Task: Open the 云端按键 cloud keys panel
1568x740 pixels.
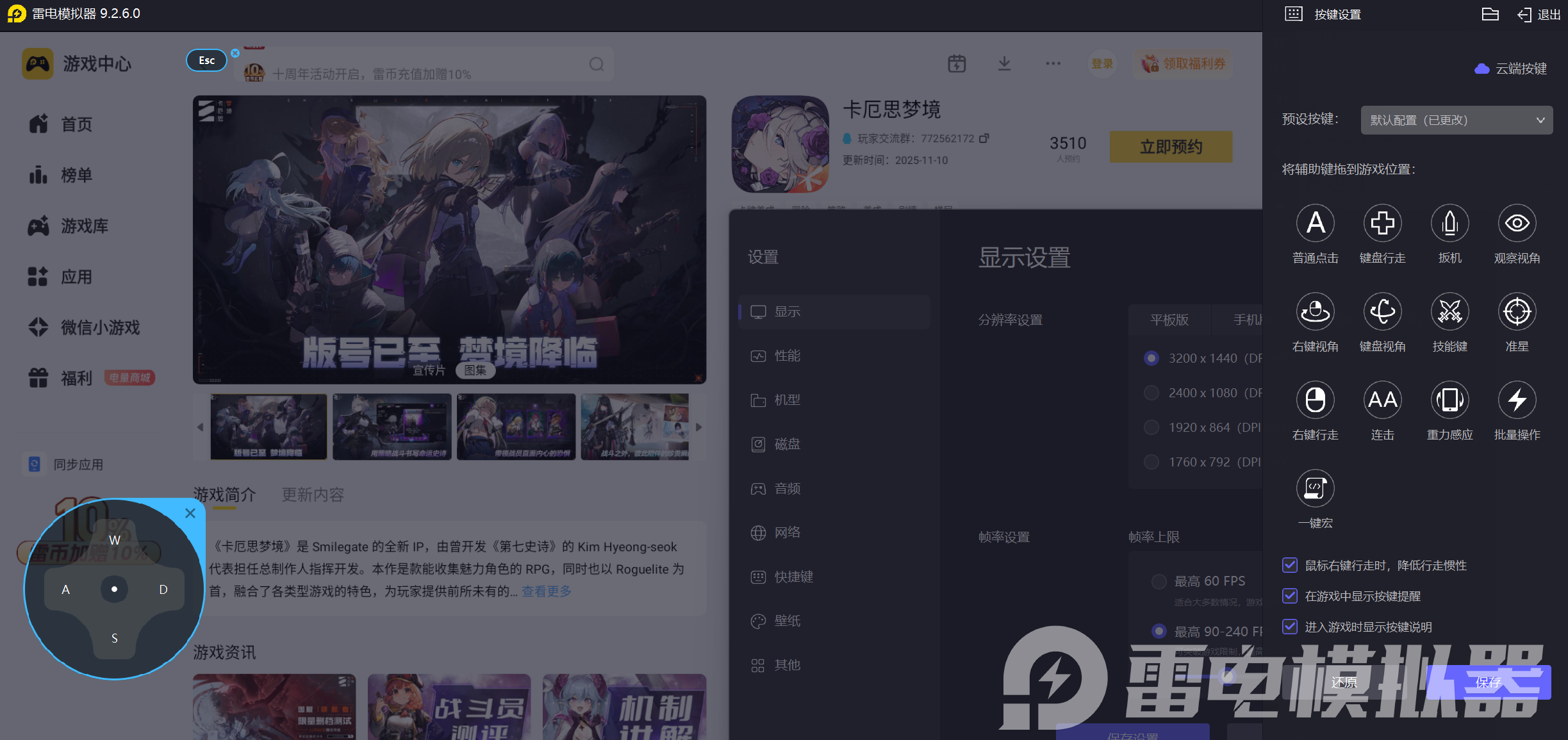Action: (1511, 69)
